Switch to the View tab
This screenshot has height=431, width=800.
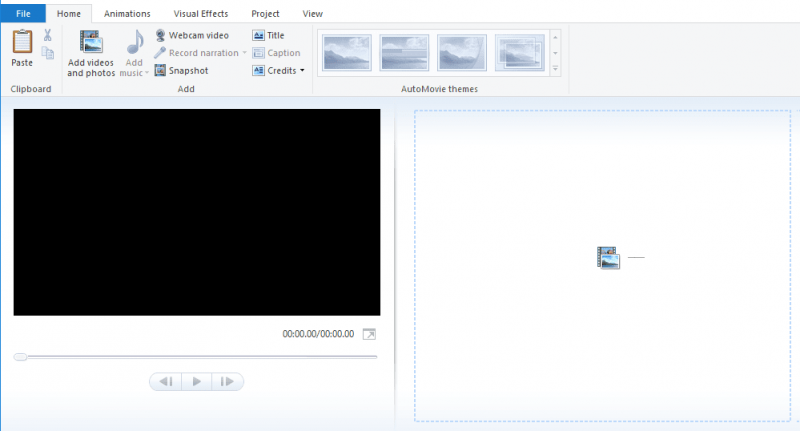(x=312, y=14)
